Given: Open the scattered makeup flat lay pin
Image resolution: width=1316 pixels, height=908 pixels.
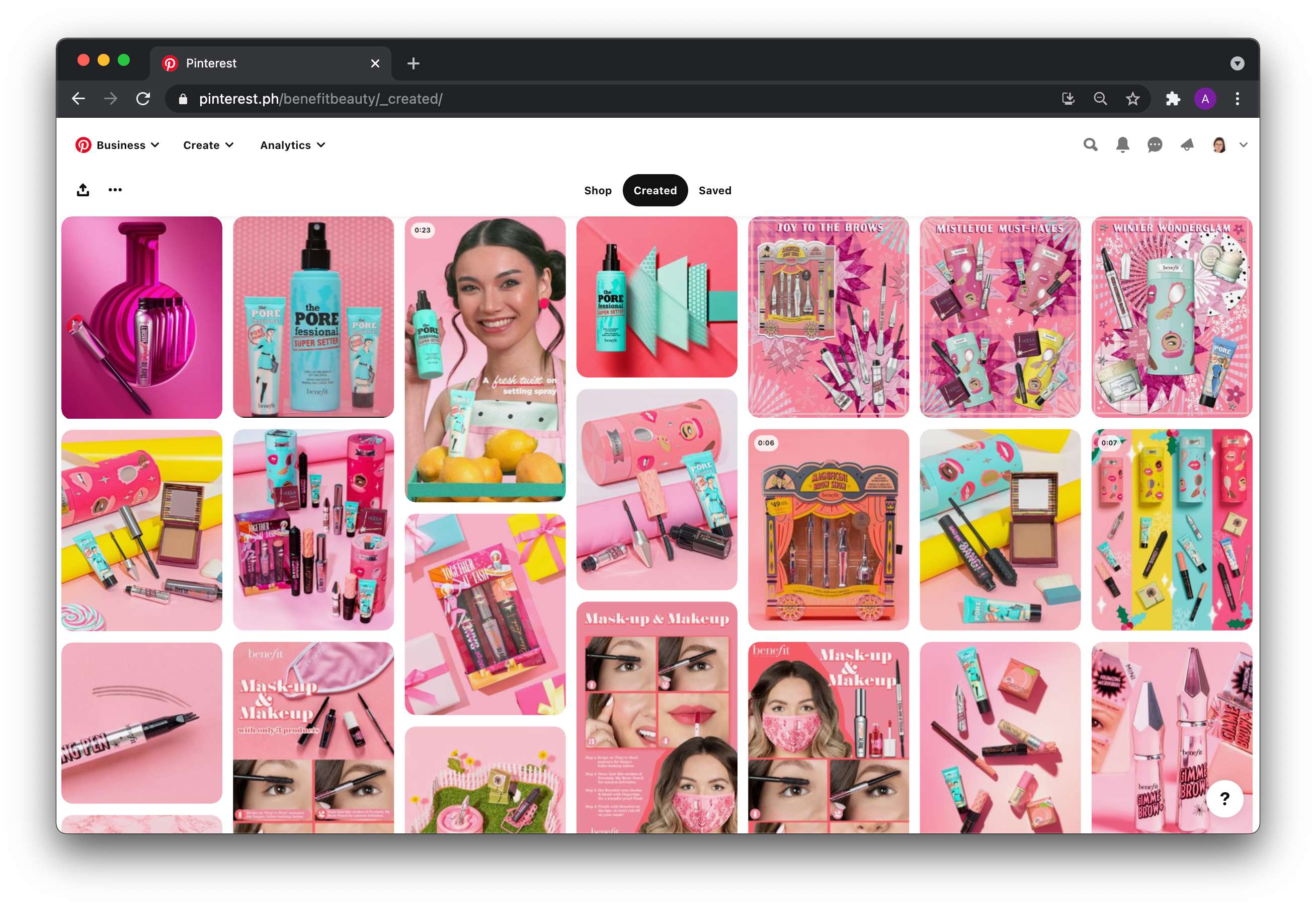Looking at the screenshot, I should point(1000,737).
